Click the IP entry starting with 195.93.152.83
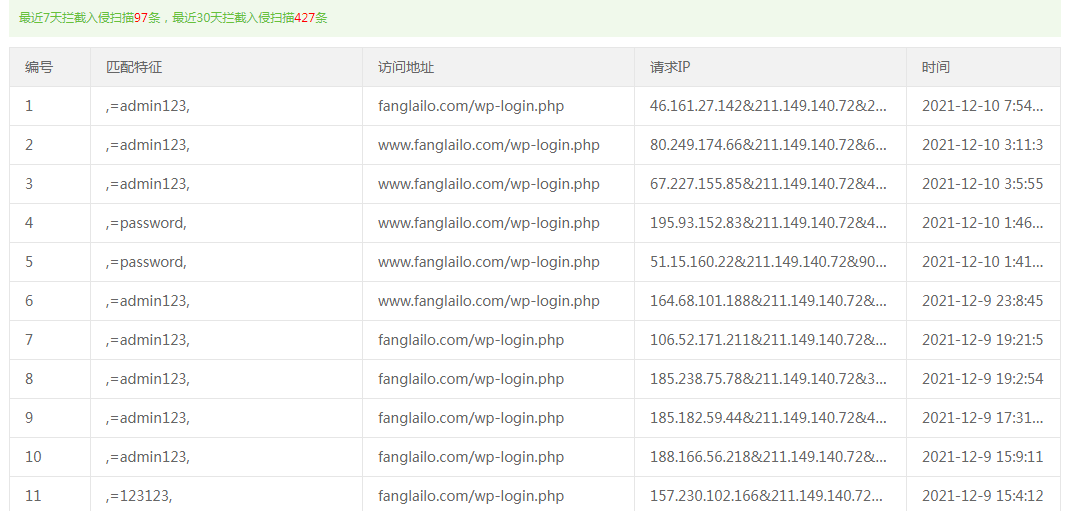 (x=768, y=223)
